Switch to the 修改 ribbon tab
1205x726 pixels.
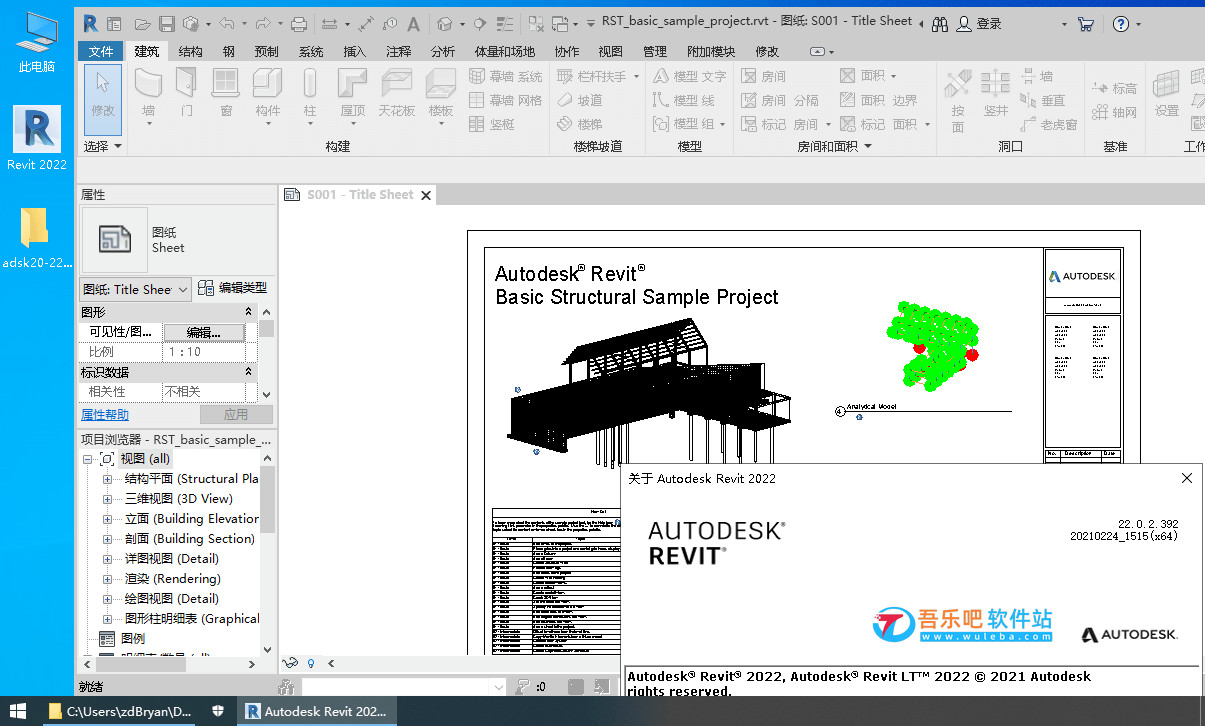(767, 51)
